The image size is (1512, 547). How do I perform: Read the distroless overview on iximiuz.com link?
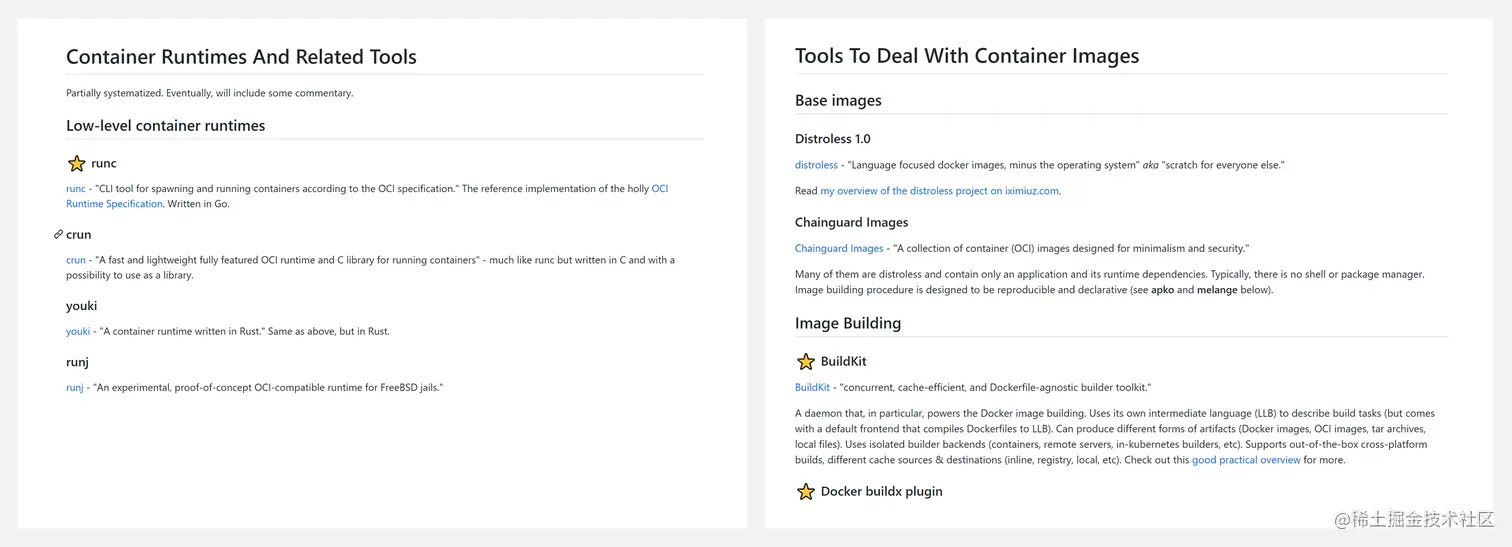click(939, 191)
